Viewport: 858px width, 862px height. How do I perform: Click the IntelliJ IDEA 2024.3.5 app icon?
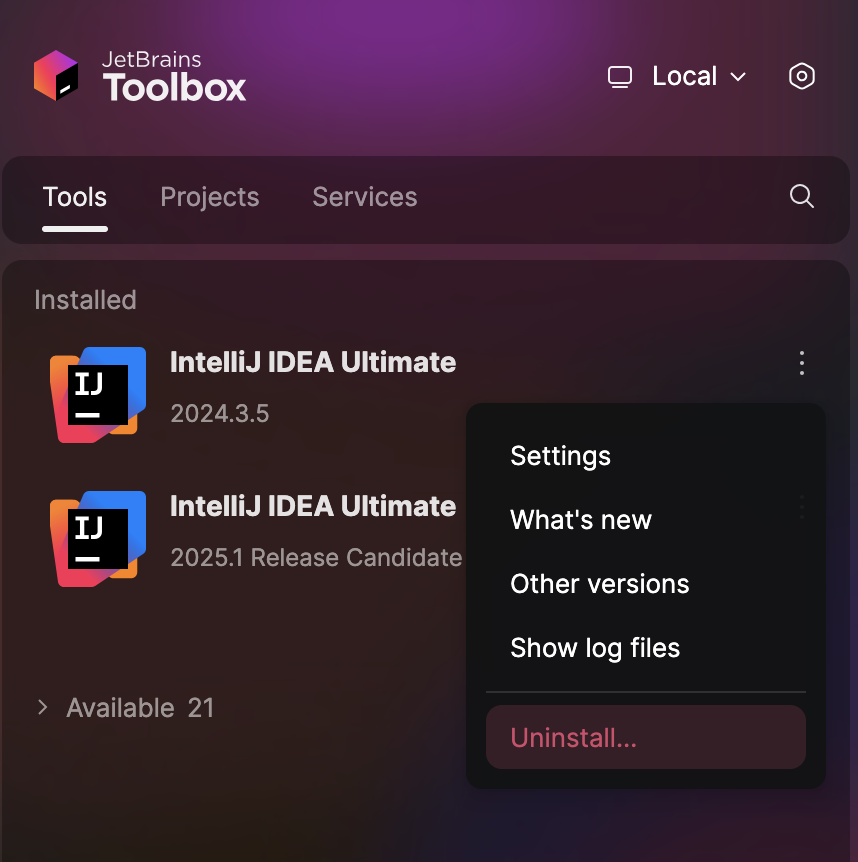[97, 394]
